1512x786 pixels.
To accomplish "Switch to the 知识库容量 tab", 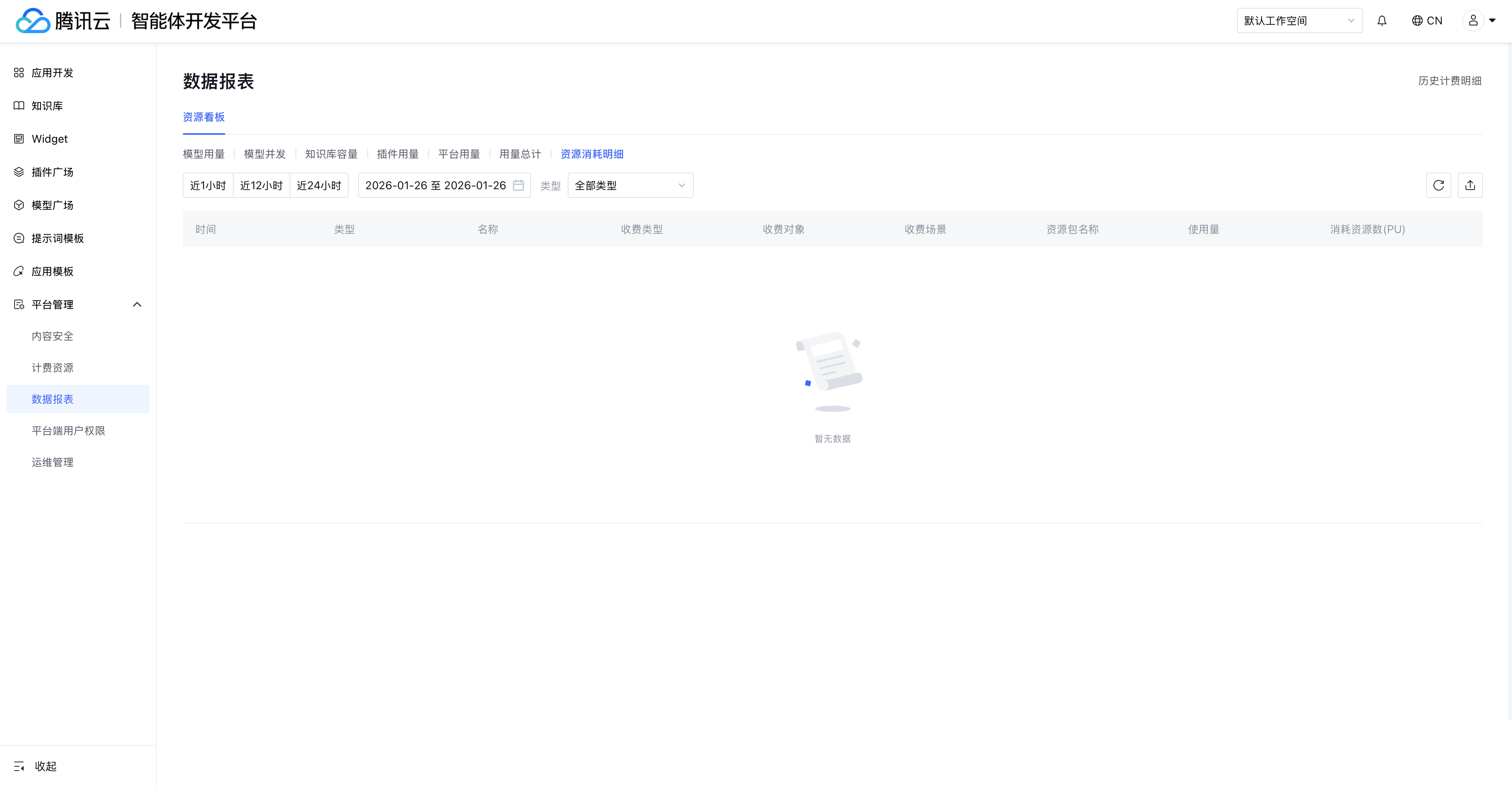I will tap(331, 154).
